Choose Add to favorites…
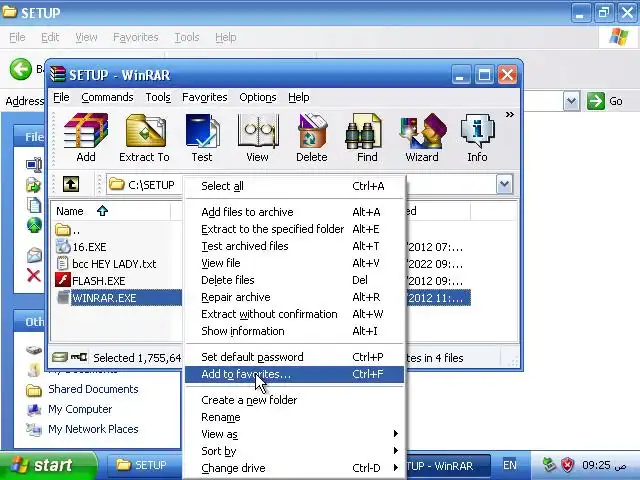Image resolution: width=640 pixels, height=480 pixels. 295,374
